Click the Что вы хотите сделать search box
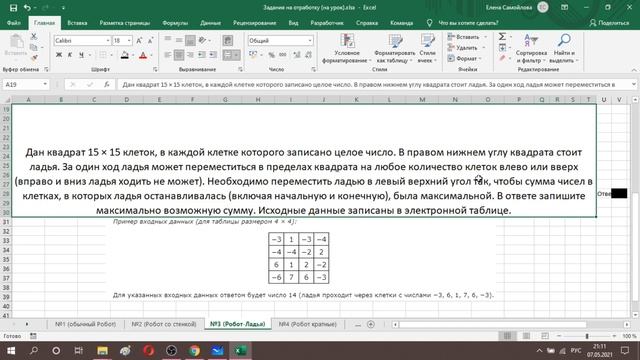The image size is (640, 360). tap(468, 23)
